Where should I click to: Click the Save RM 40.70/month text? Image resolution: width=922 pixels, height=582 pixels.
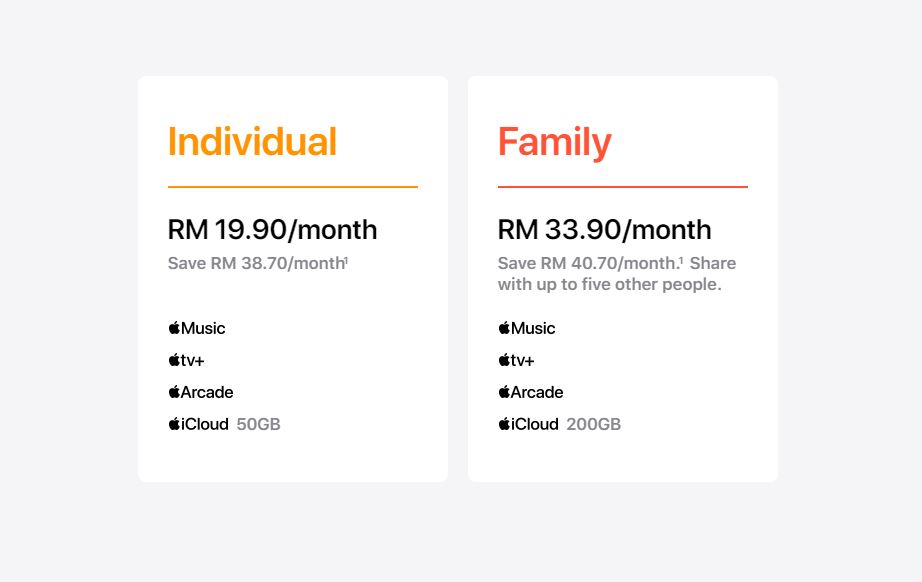588,263
